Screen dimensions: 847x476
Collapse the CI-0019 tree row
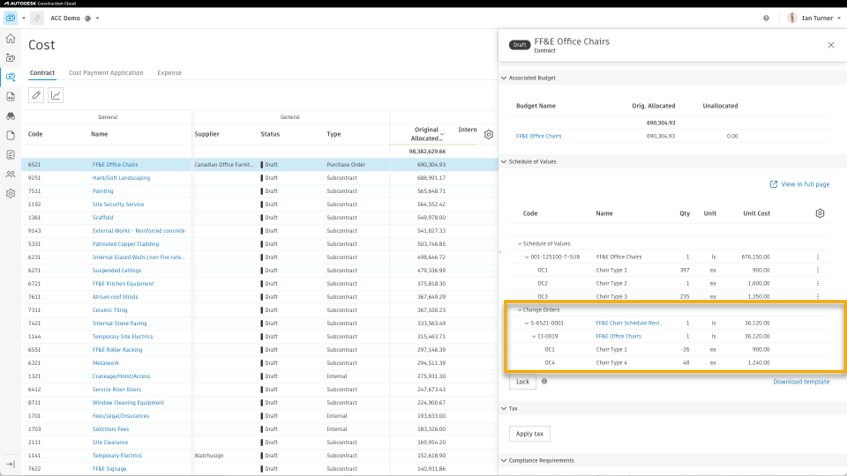coord(534,336)
